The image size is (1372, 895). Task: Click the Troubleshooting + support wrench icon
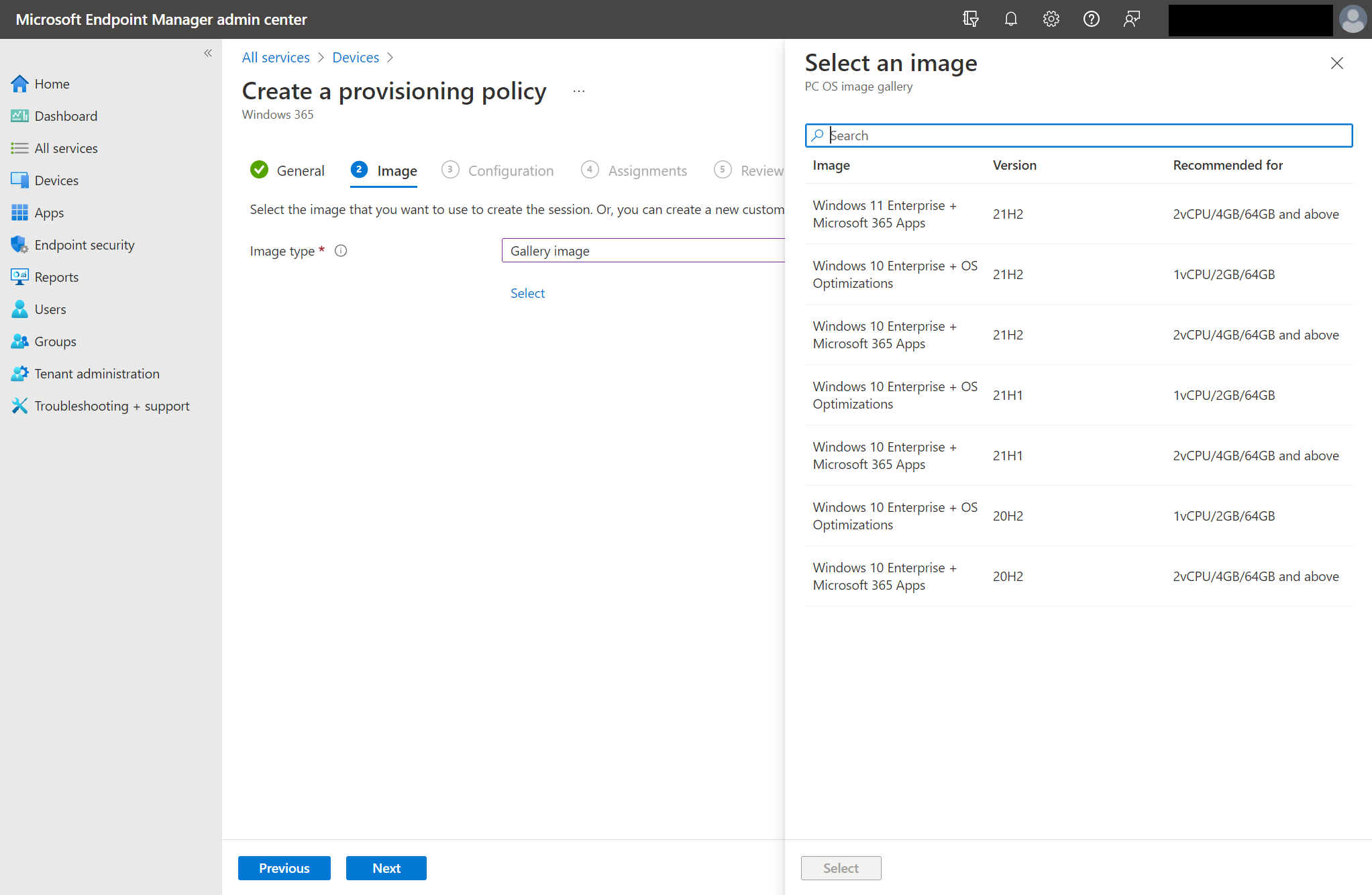(x=19, y=406)
